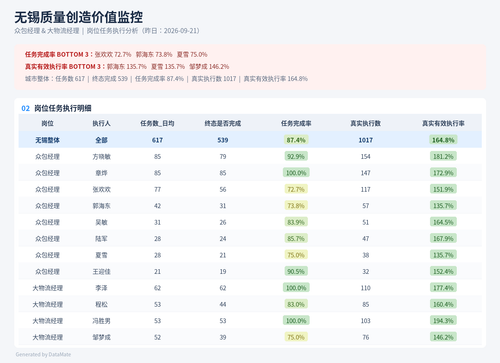
Task: Select the 任务完成率 column header
Action: click(x=296, y=123)
